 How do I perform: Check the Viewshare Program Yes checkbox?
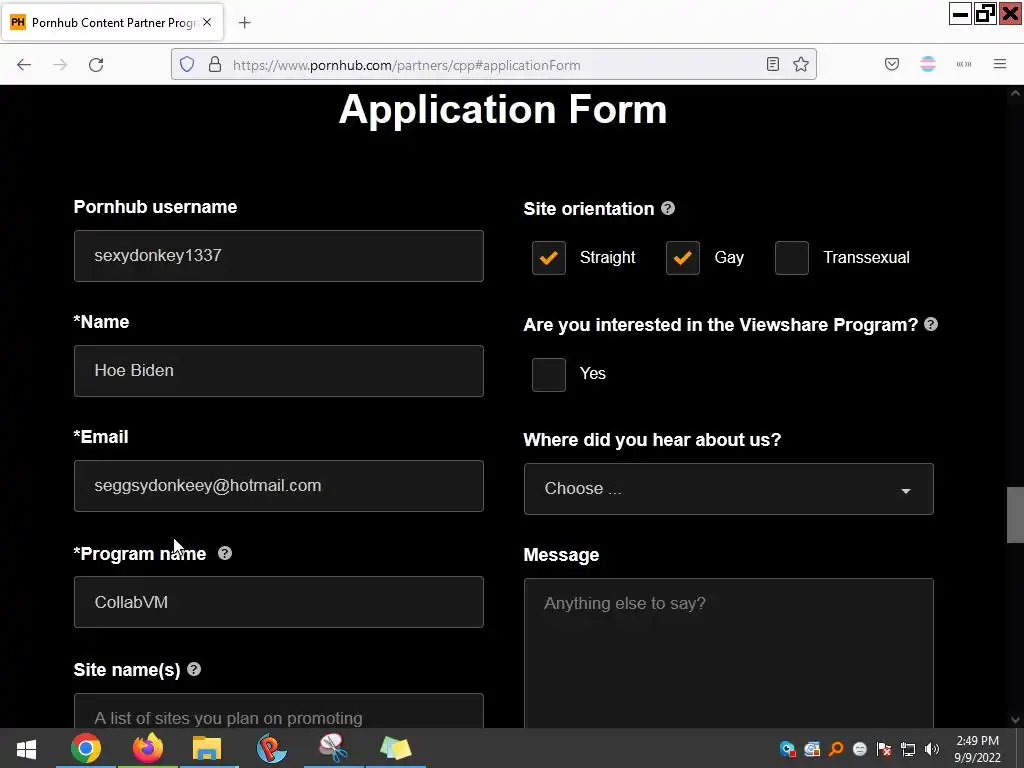pyautogui.click(x=549, y=374)
